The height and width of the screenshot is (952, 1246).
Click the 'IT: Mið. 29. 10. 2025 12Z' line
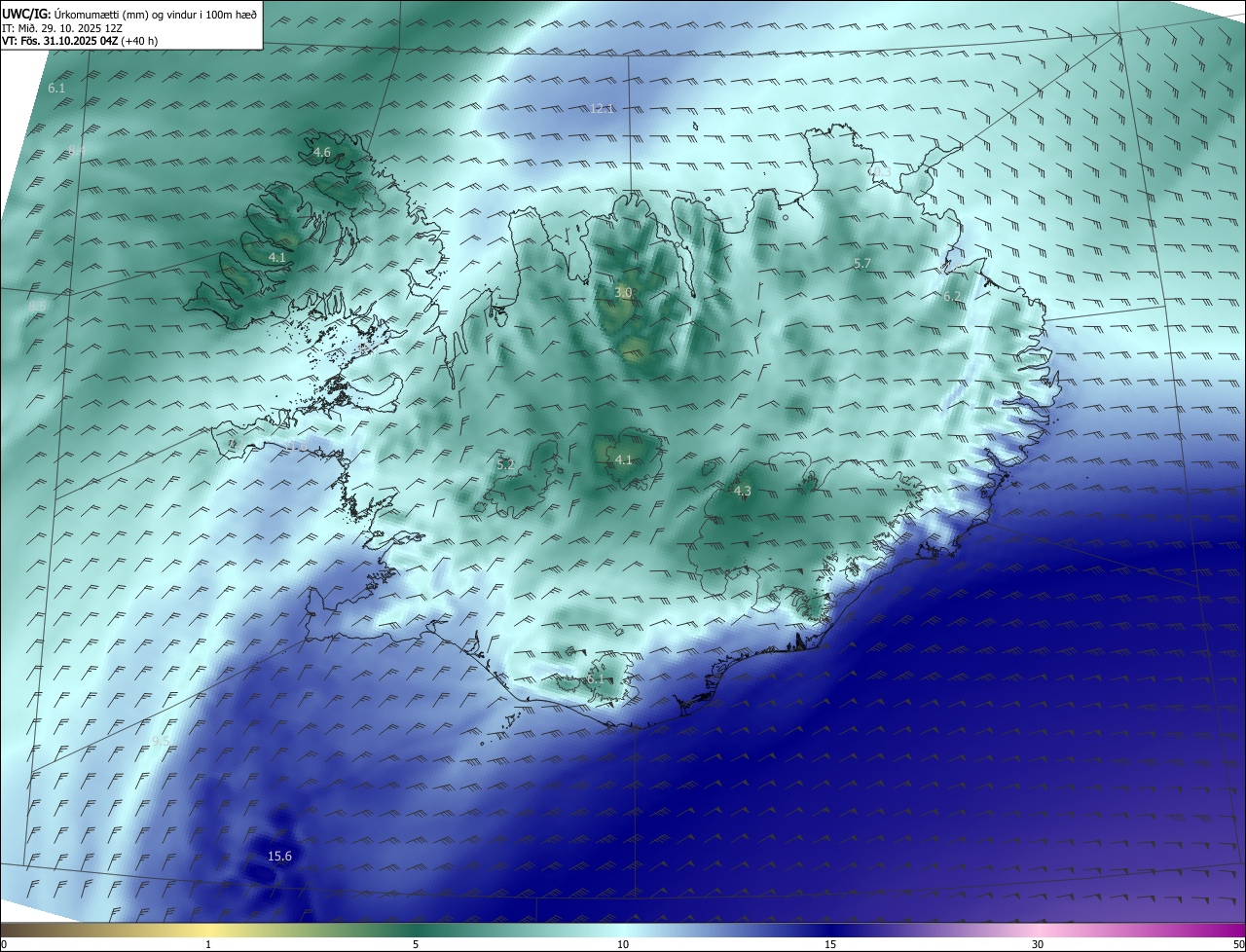click(62, 28)
